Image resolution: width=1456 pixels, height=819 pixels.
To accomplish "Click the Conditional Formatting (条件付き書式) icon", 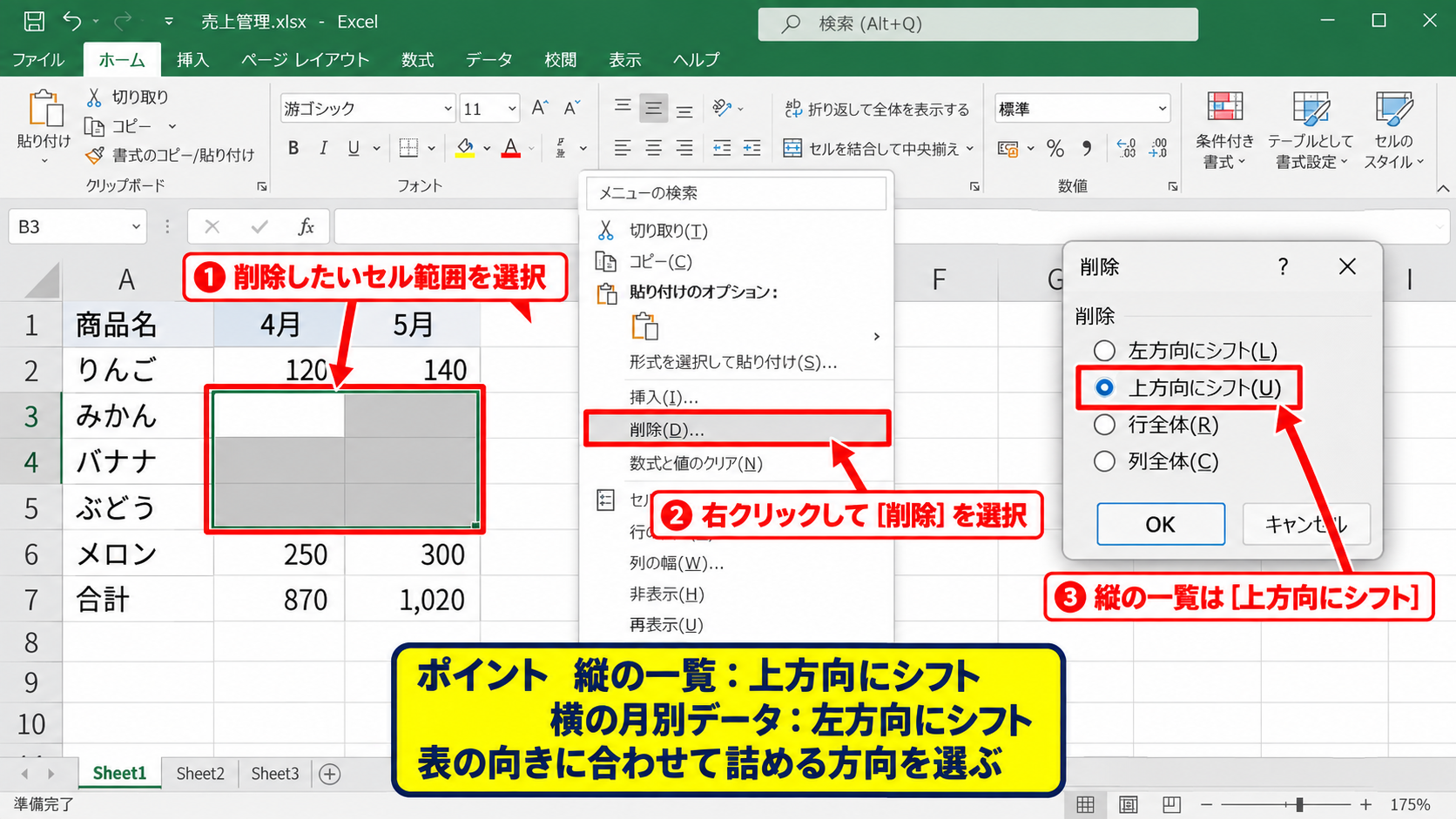I will point(1224,108).
